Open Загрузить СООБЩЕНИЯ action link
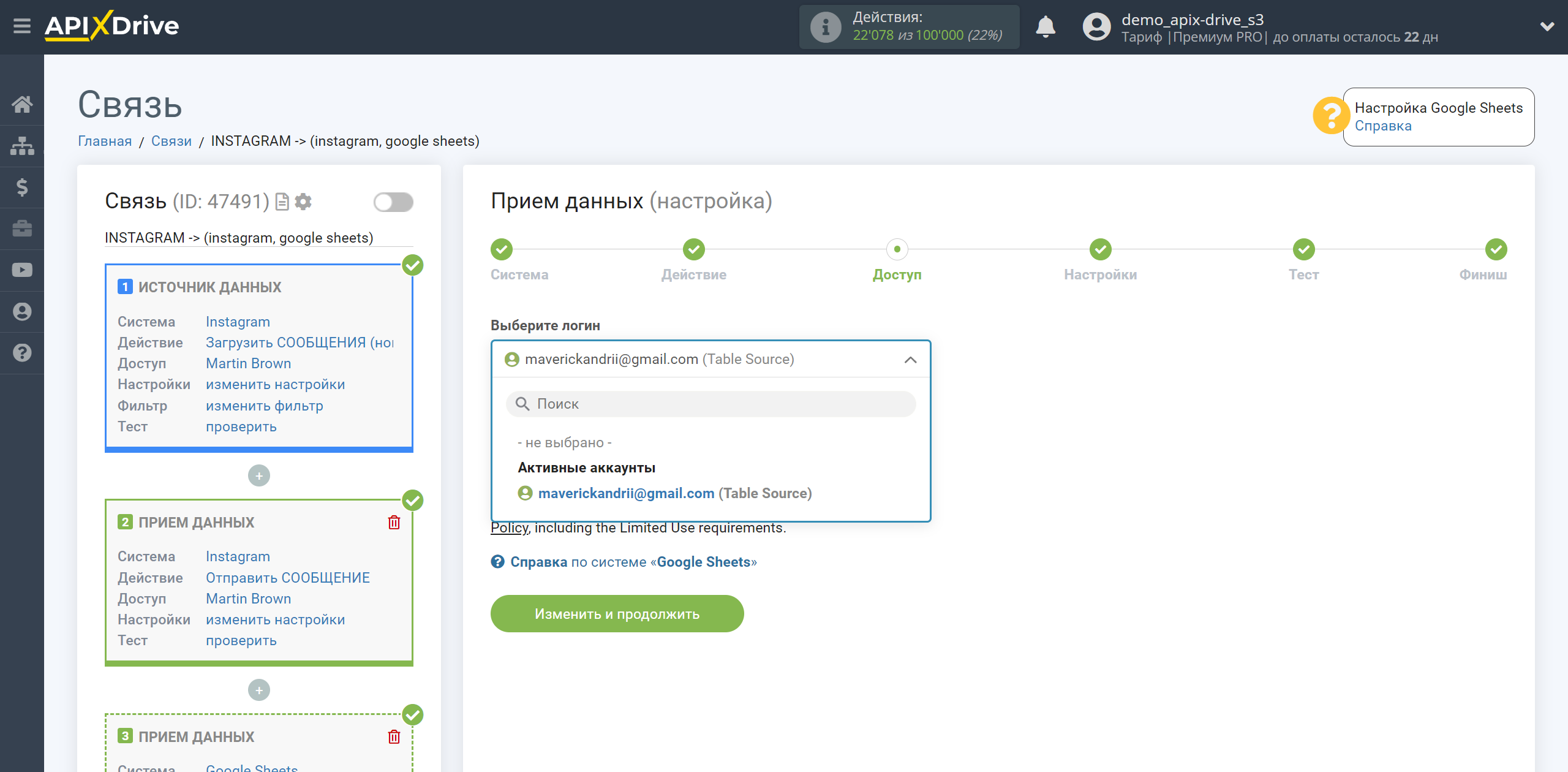 pyautogui.click(x=300, y=342)
